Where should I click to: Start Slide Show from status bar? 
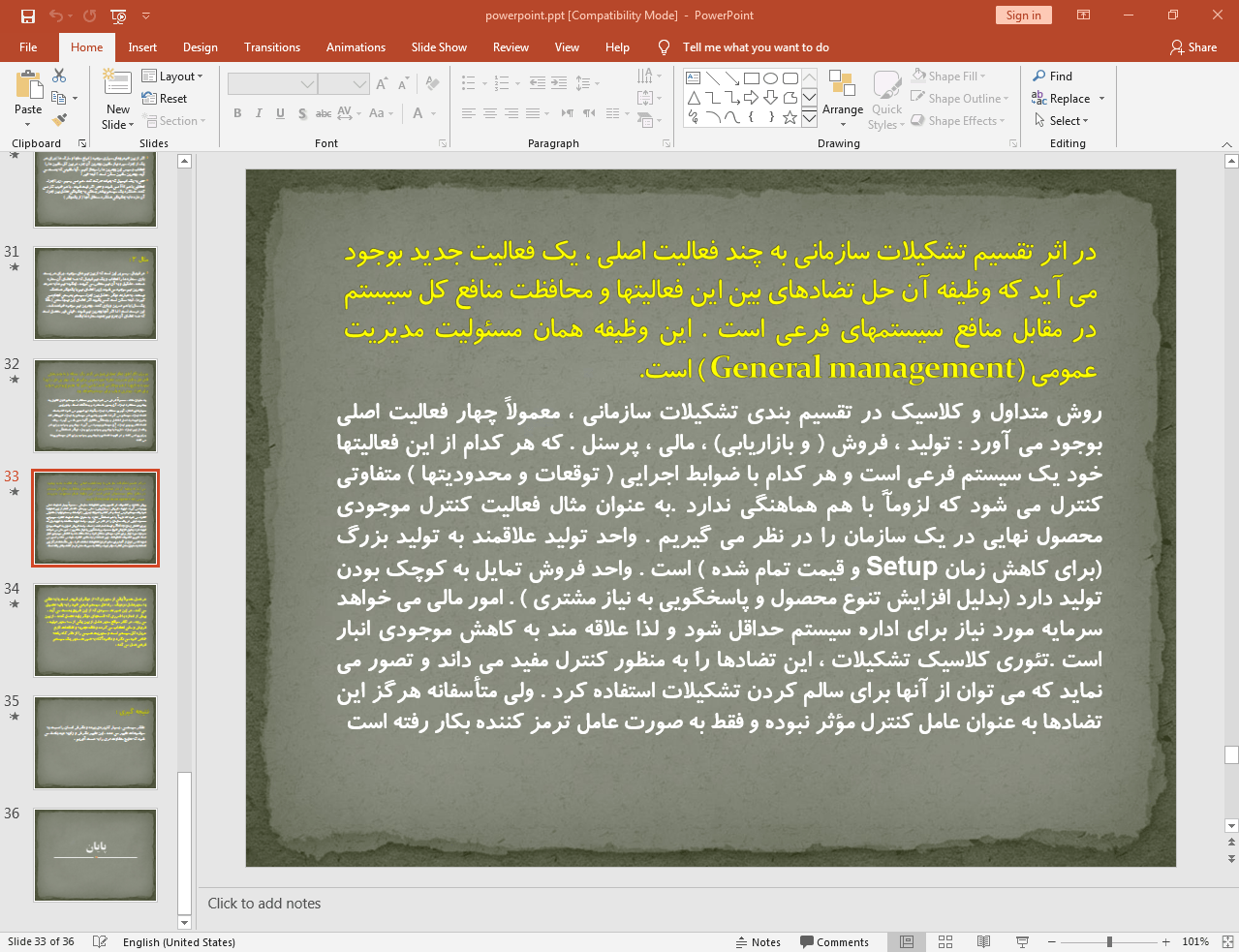point(1022,941)
